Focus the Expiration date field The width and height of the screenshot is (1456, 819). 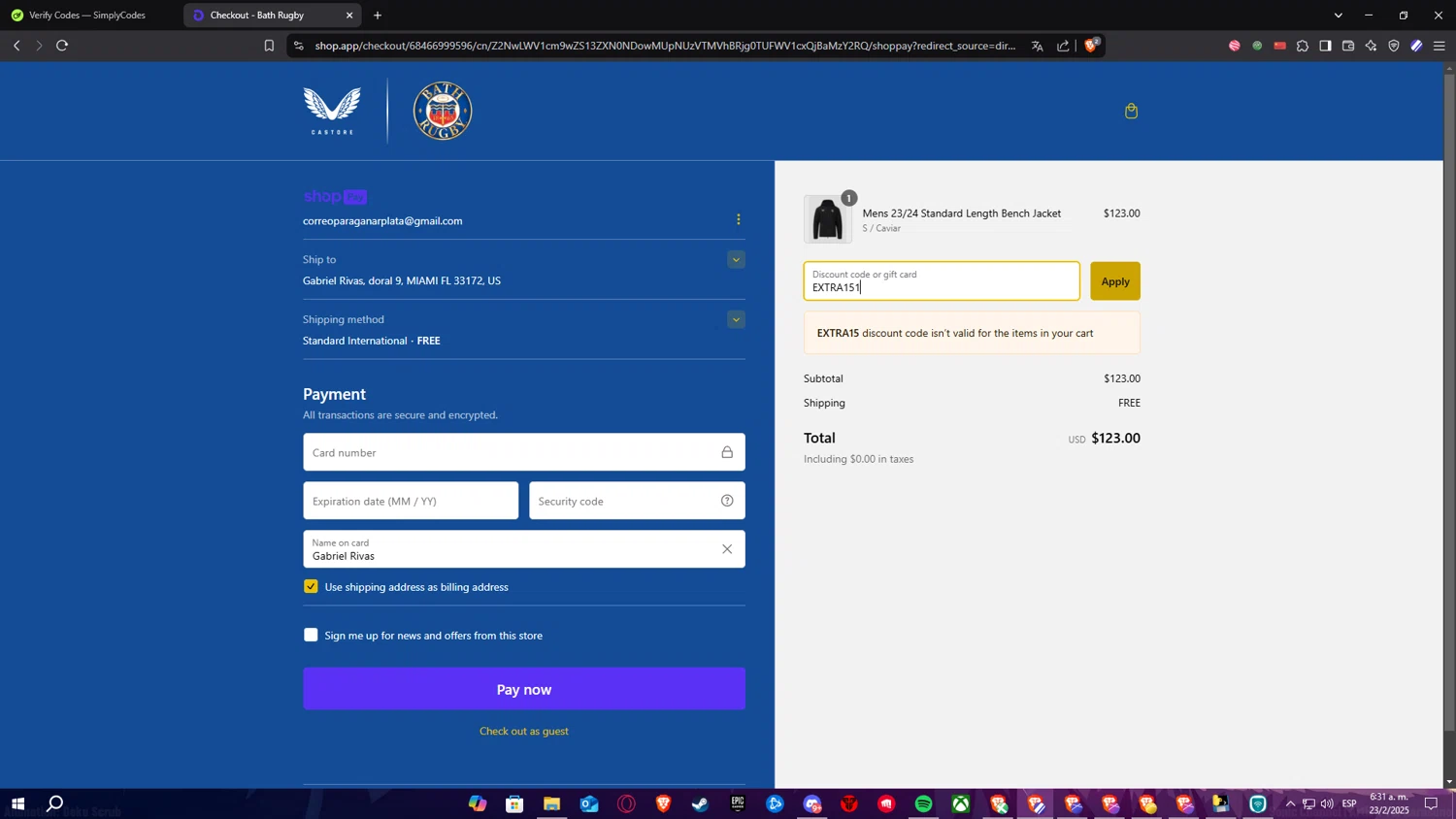411,501
